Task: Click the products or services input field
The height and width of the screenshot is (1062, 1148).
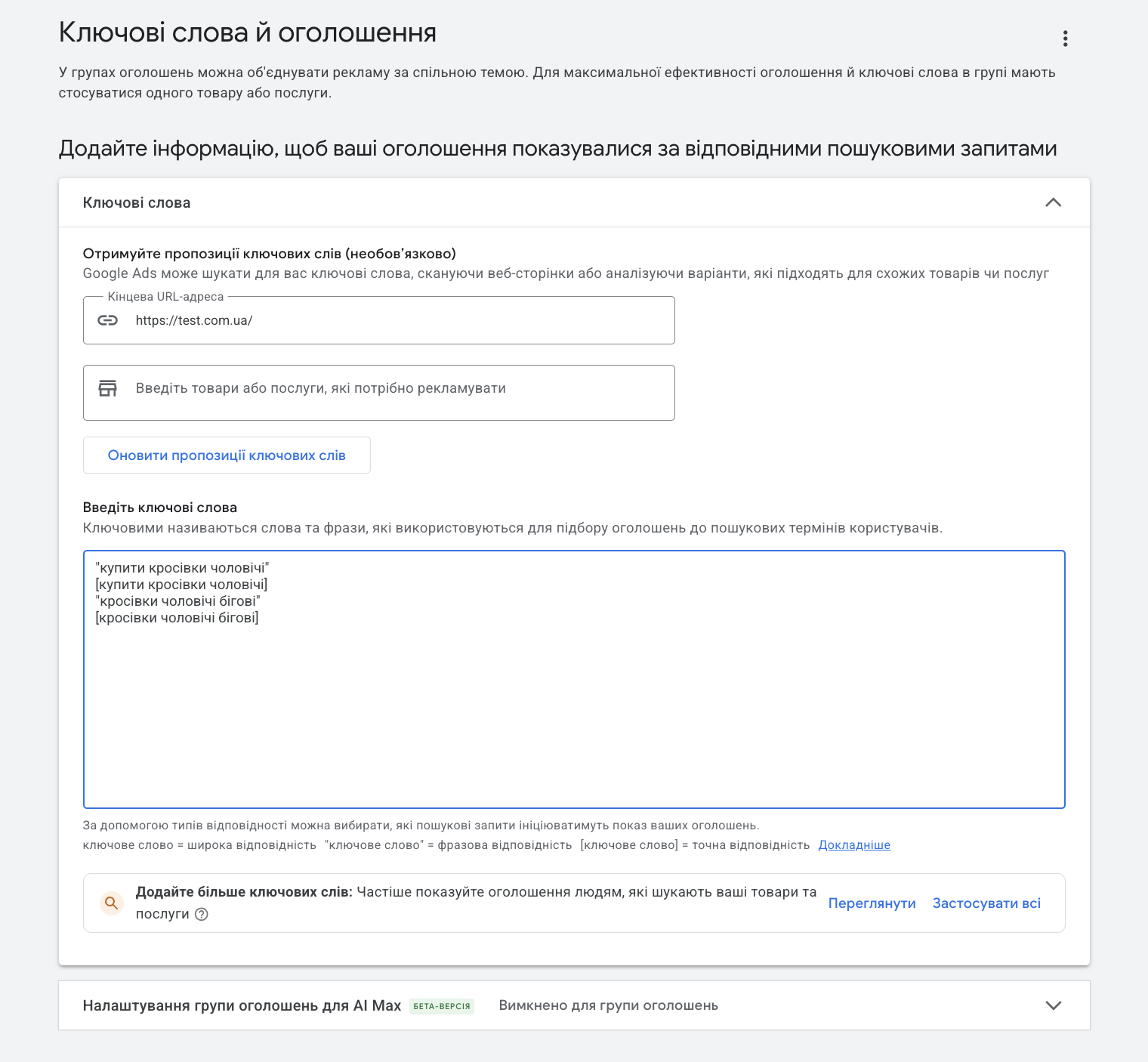Action: [400, 389]
